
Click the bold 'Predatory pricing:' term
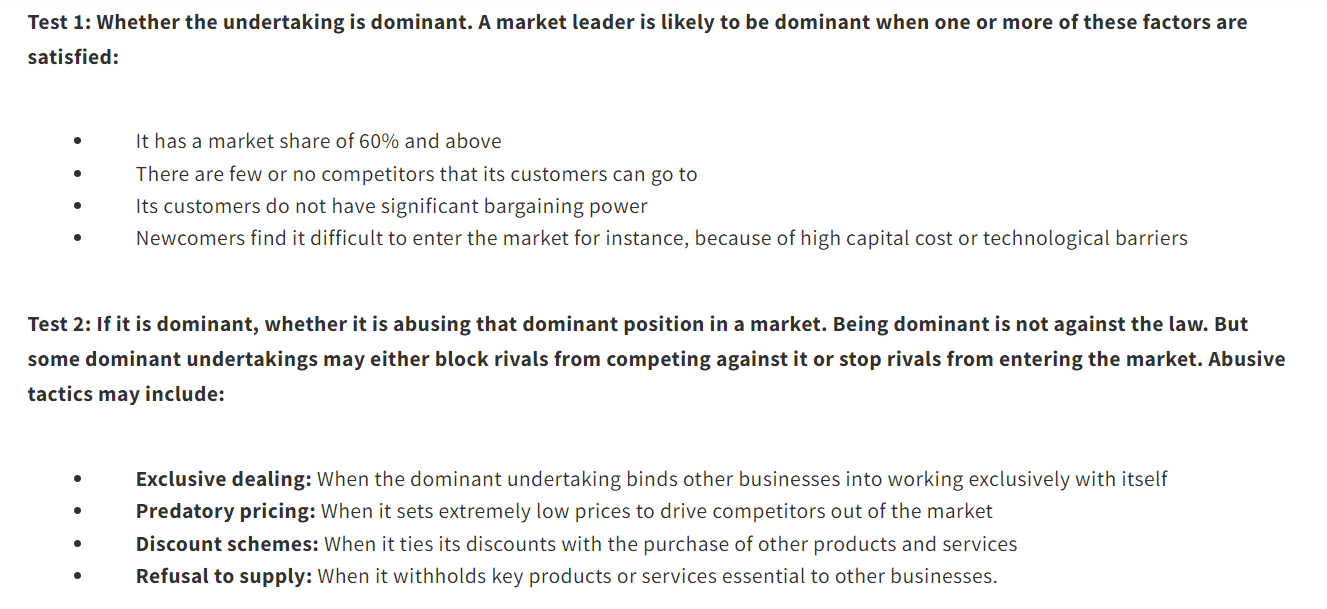(226, 511)
